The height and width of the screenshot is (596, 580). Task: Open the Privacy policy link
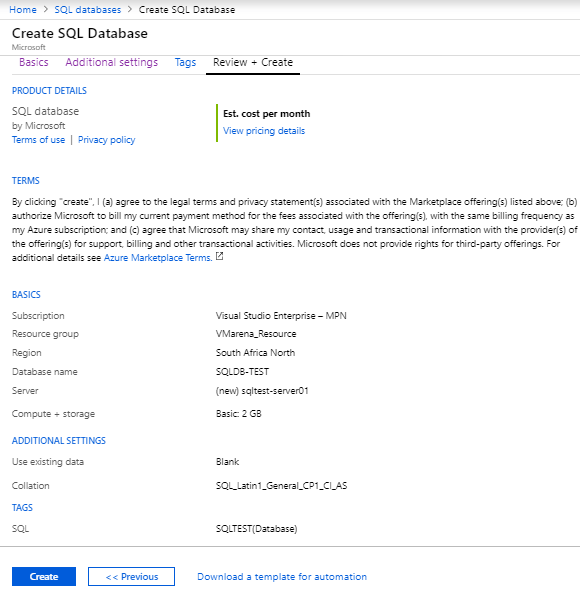coord(106,140)
